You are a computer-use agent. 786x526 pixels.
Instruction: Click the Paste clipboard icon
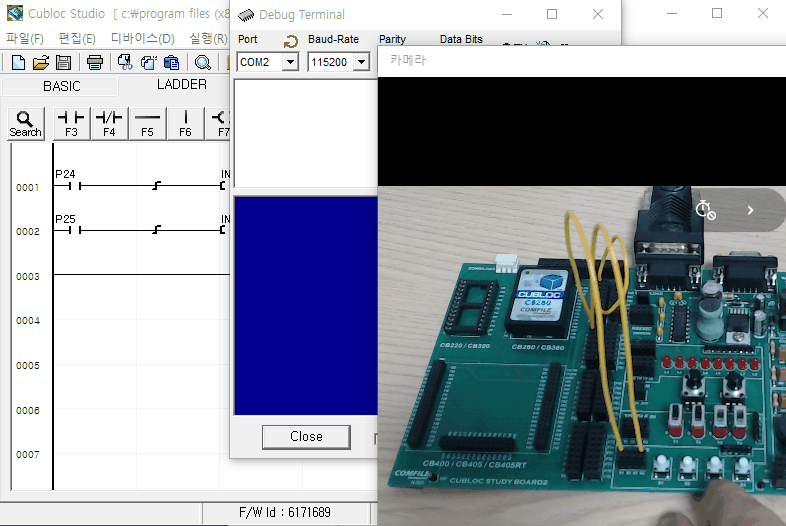tap(171, 62)
